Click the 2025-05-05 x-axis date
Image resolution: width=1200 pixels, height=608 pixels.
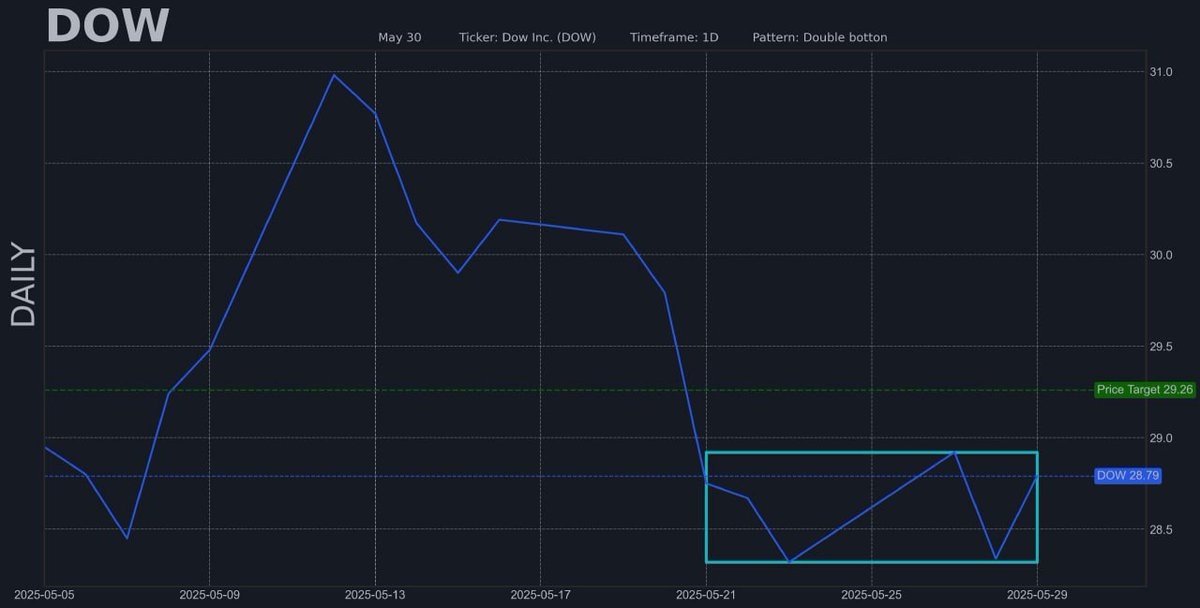click(44, 594)
